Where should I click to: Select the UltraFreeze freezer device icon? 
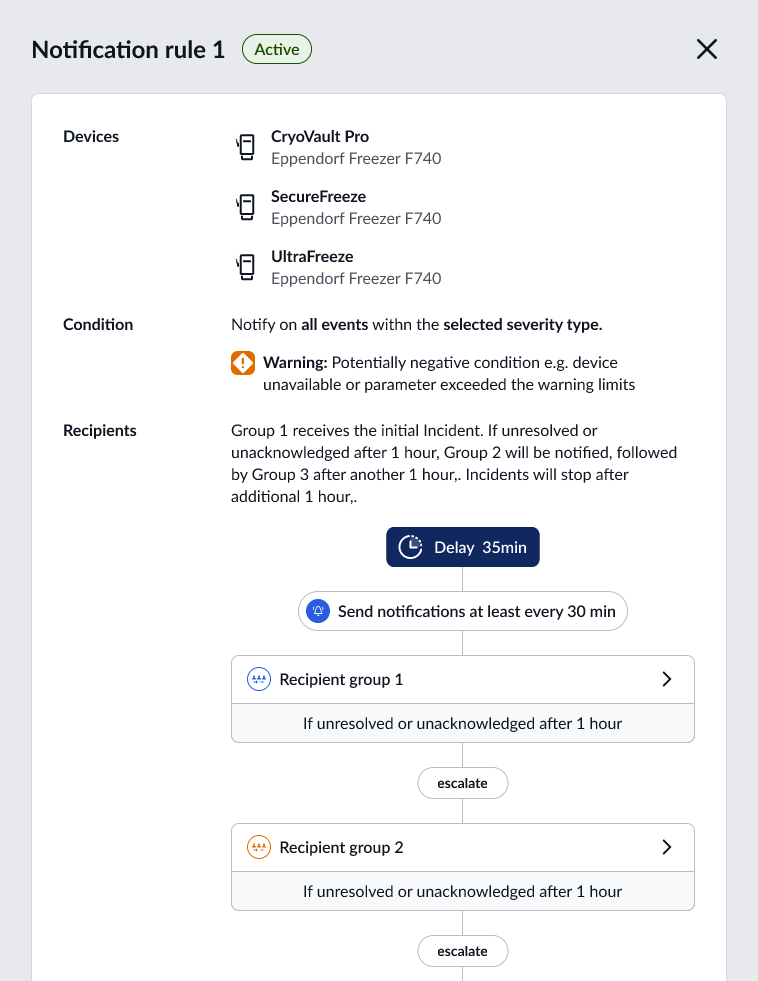246,267
